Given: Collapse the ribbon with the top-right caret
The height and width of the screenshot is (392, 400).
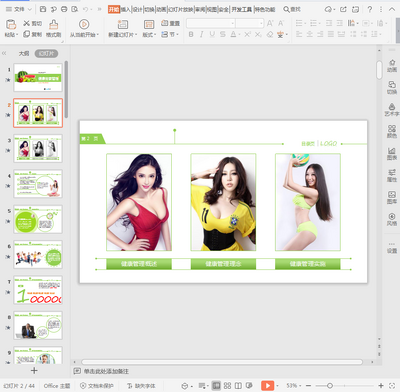Looking at the screenshot, I should pos(392,9).
